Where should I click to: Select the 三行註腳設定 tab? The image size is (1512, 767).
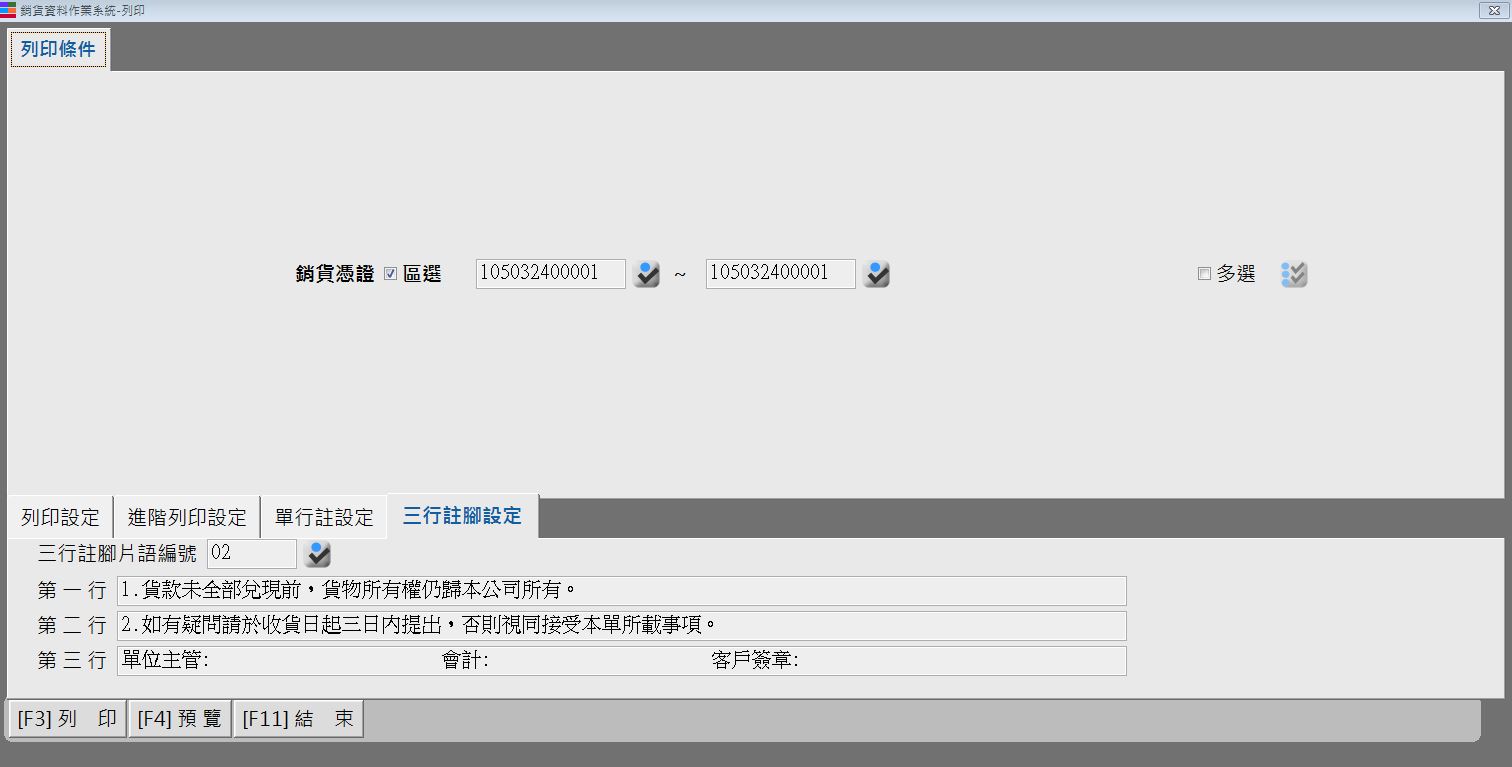[x=462, y=516]
